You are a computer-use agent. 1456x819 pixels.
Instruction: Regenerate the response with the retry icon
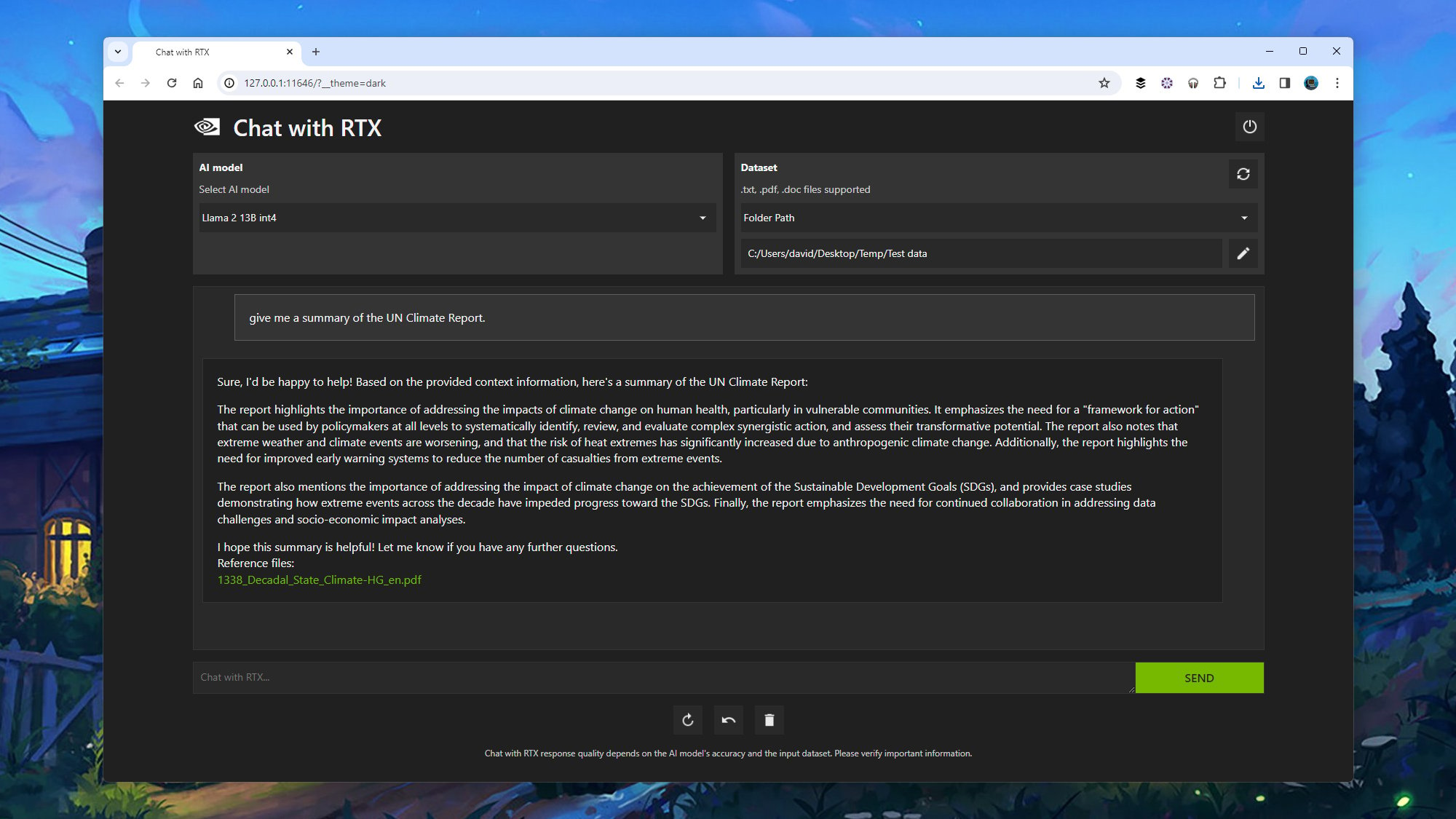point(687,720)
